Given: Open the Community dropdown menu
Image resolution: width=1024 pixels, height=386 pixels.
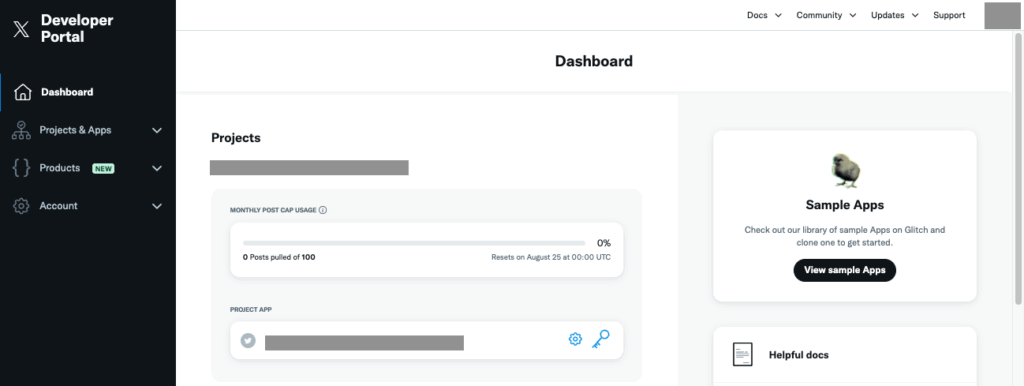Looking at the screenshot, I should click(x=826, y=15).
